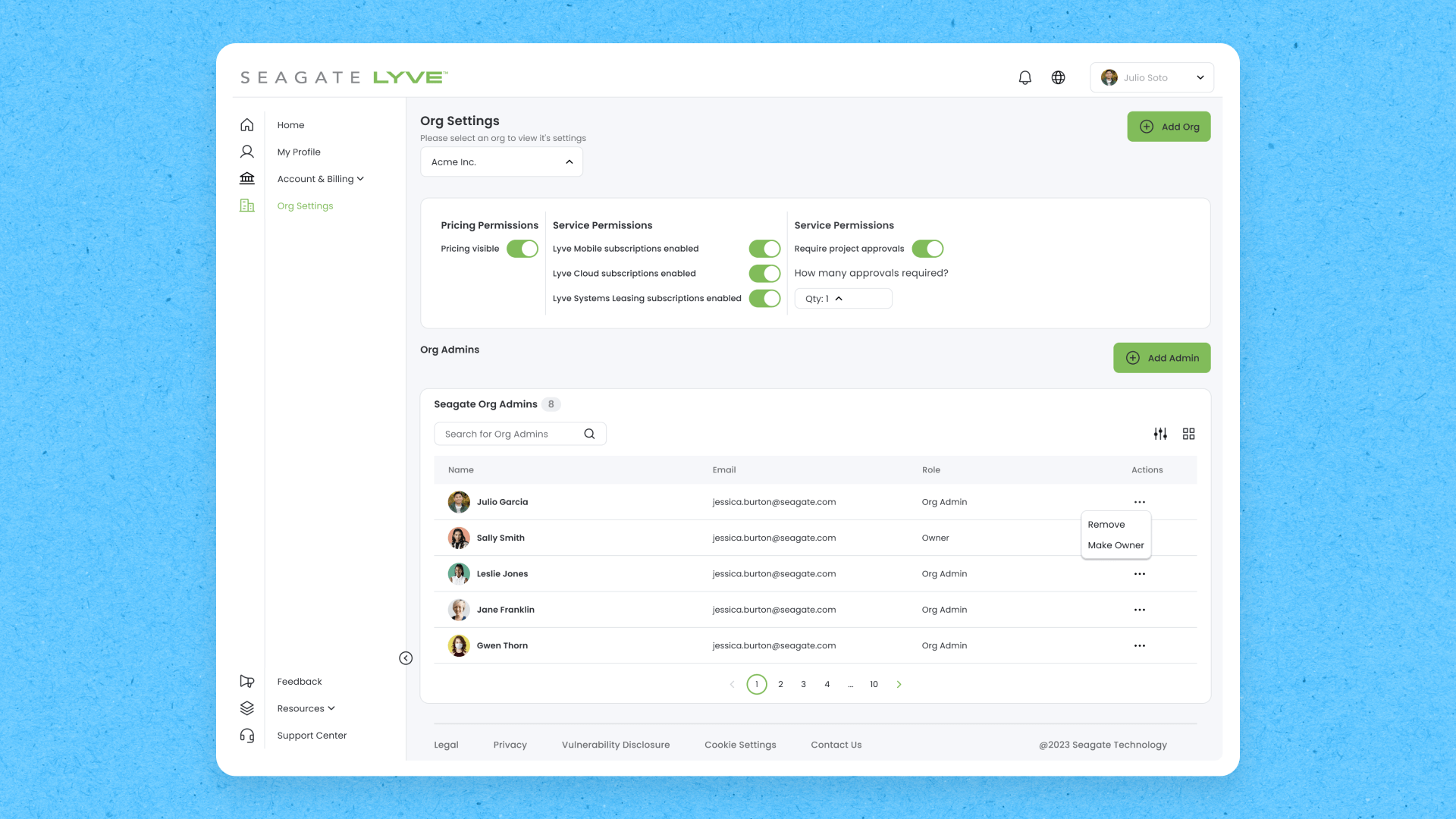Click the Add Admin button
This screenshot has width=1456, height=819.
[x=1161, y=358]
